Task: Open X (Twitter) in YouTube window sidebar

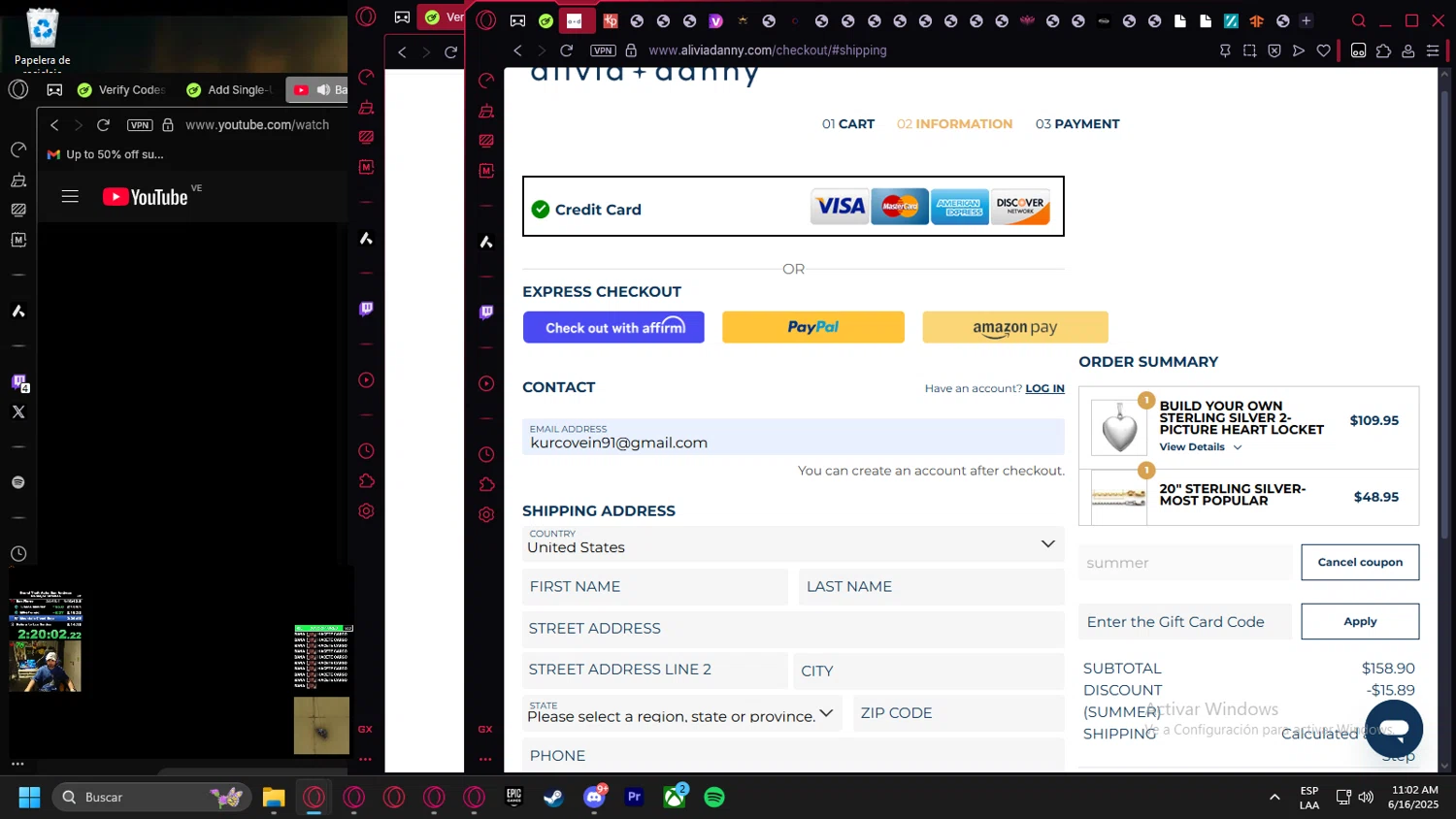Action: 18,411
